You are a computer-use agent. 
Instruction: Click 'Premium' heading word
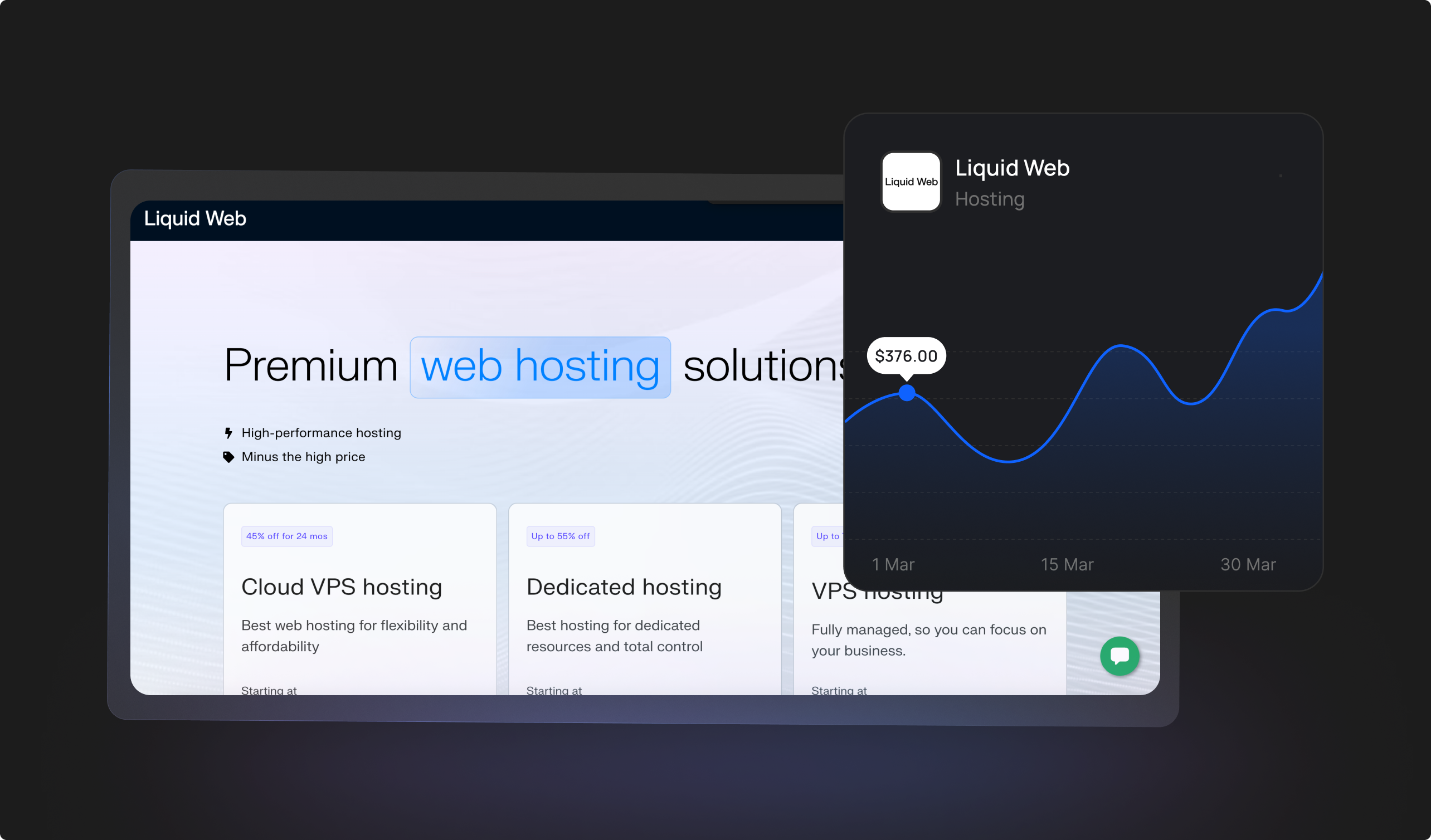310,365
